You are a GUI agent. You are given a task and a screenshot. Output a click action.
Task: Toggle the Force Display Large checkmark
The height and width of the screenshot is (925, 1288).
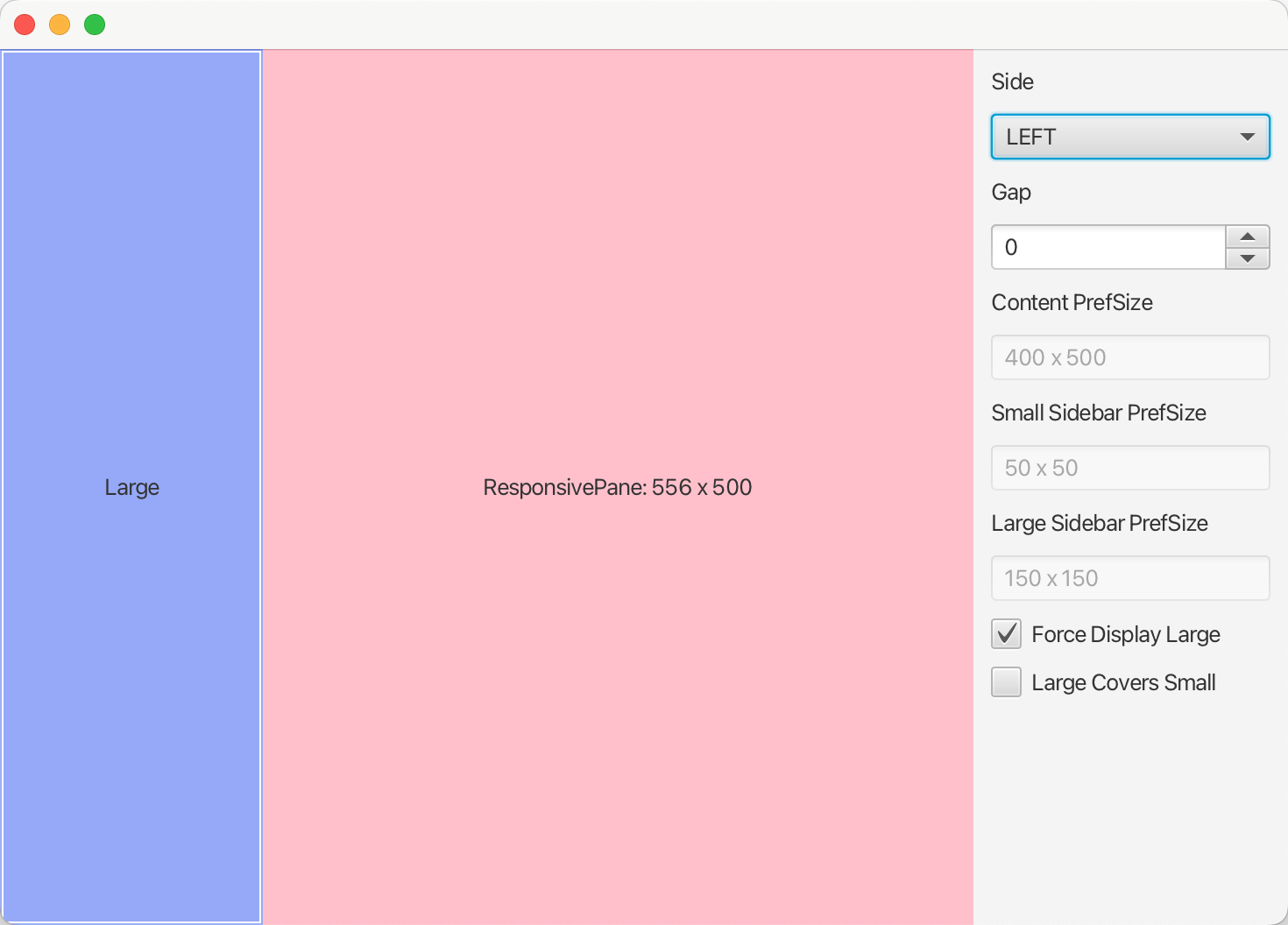(x=1006, y=633)
